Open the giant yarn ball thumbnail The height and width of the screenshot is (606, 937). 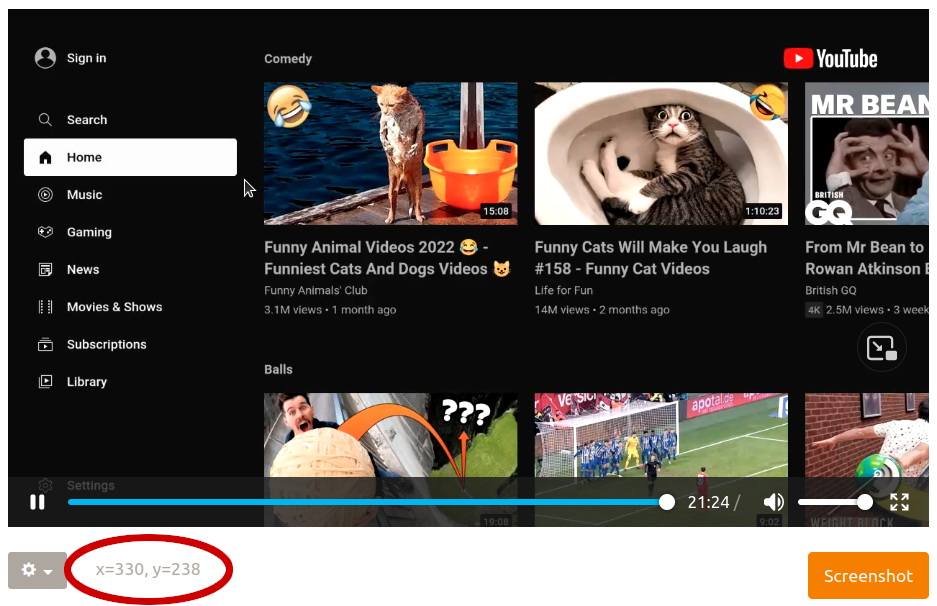[x=391, y=460]
